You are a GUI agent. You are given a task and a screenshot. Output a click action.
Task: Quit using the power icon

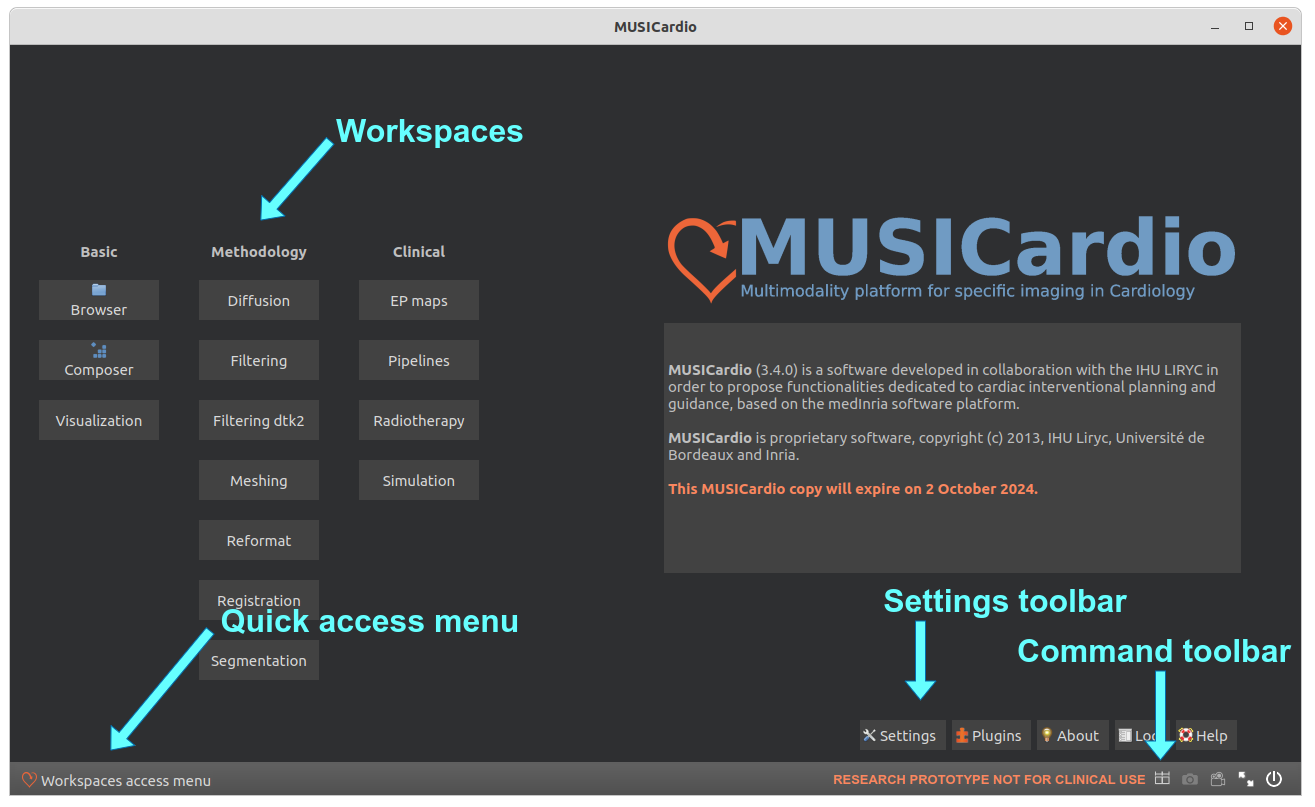coord(1274,779)
